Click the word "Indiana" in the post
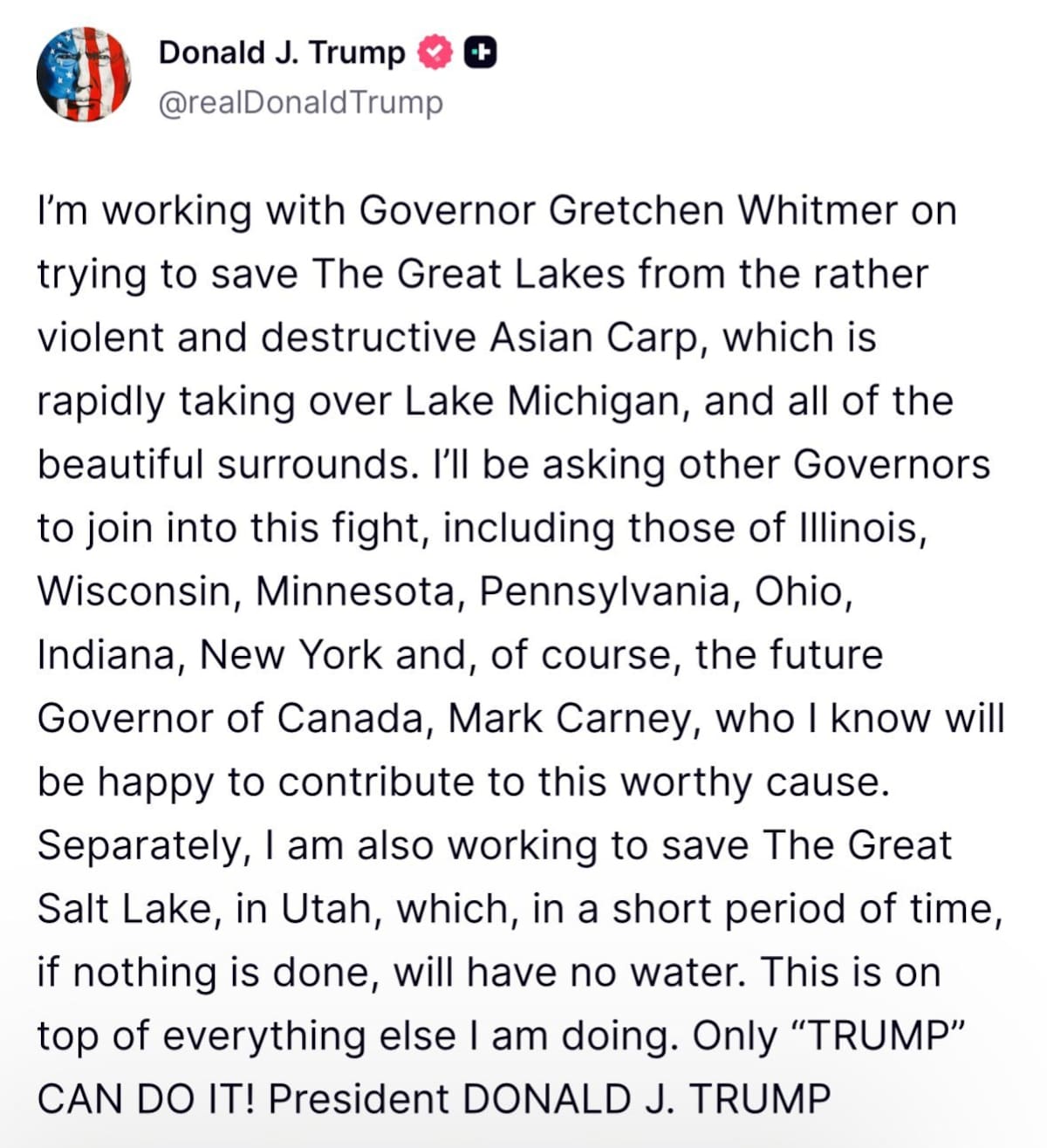 click(106, 655)
